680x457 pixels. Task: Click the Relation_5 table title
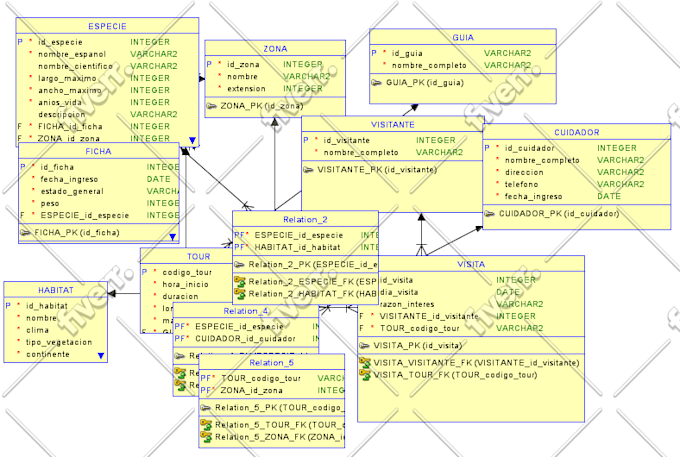coord(271,363)
